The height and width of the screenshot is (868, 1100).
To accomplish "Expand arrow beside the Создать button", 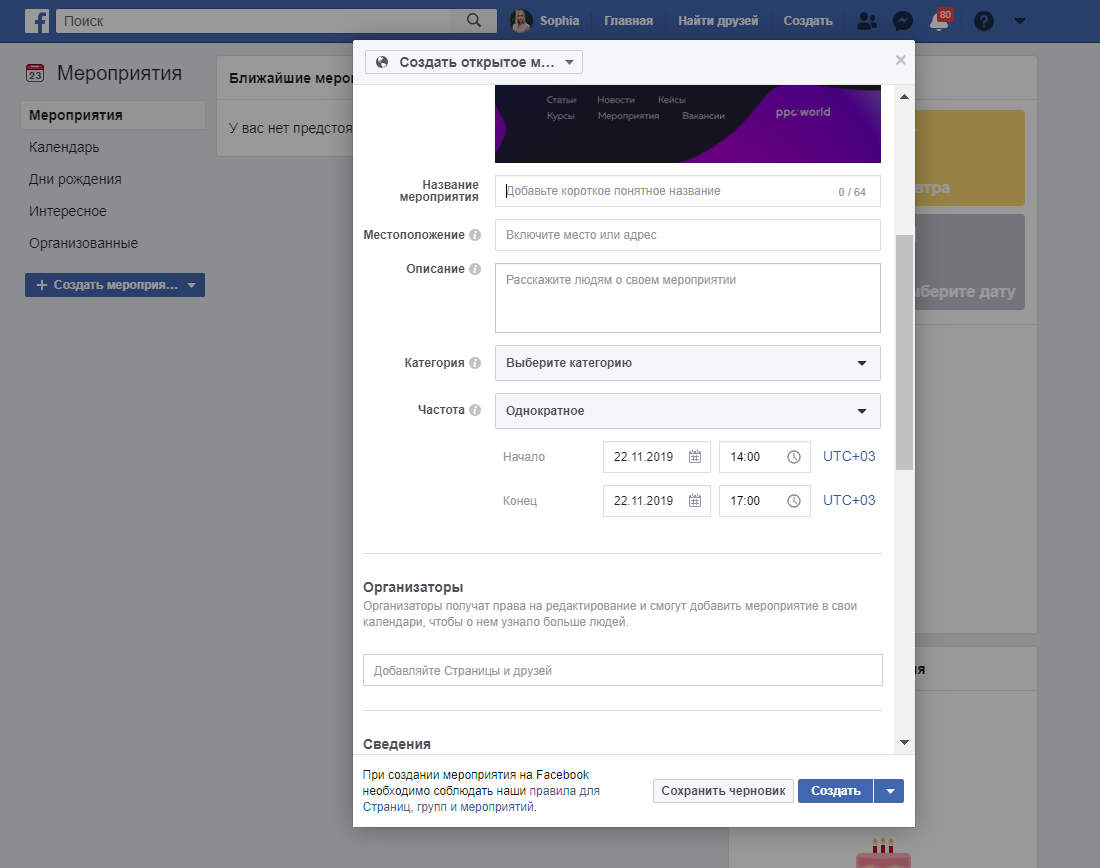I will 890,791.
